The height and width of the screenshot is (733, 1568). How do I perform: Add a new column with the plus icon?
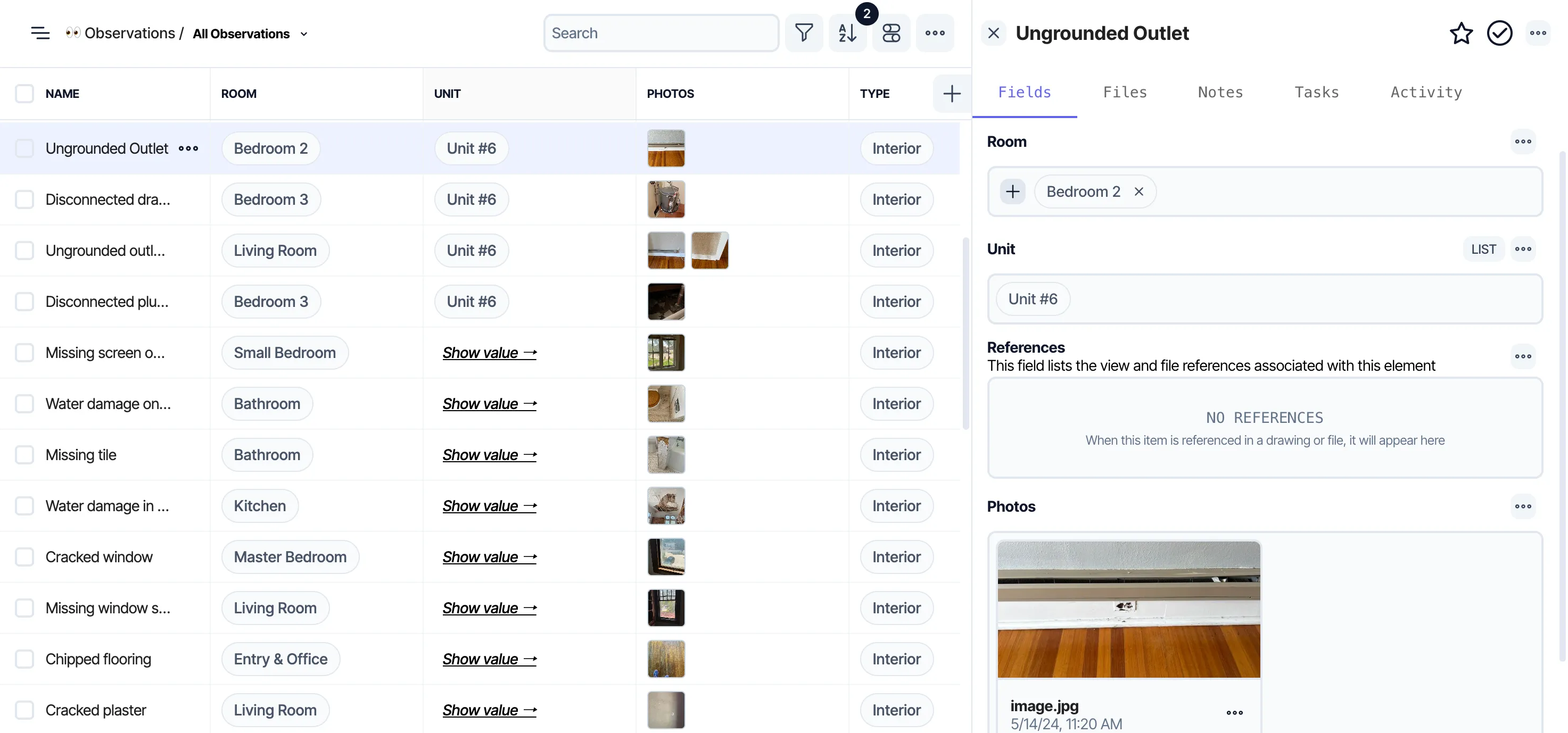(x=951, y=94)
